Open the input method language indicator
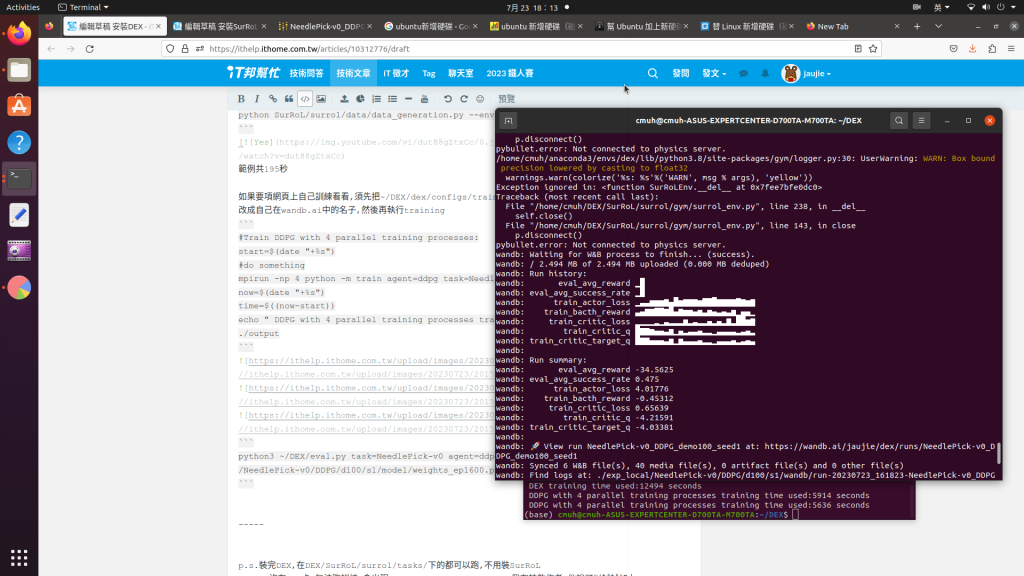This screenshot has height=576, width=1024. (x=941, y=7)
